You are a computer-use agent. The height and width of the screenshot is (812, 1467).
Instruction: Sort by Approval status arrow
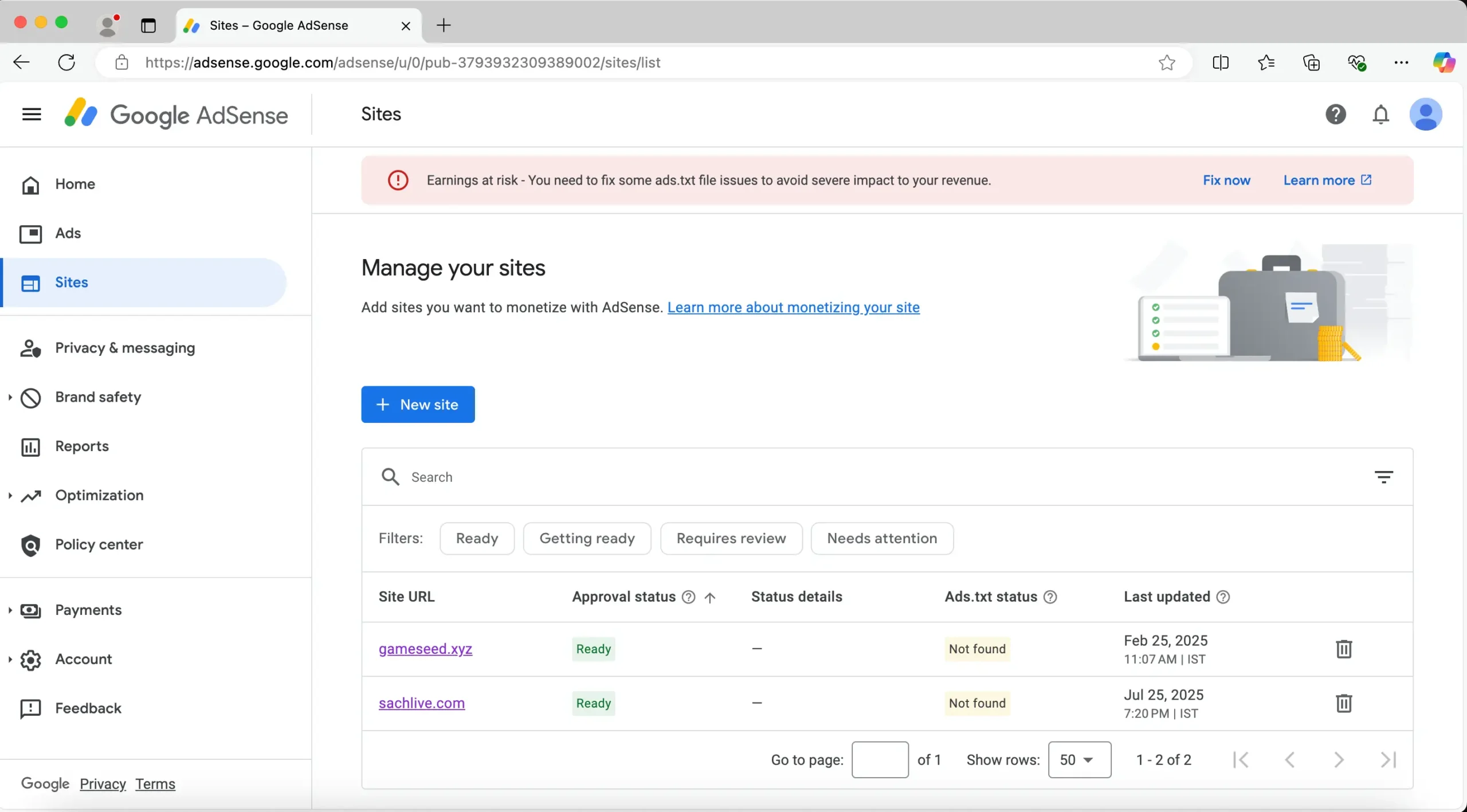click(x=710, y=598)
